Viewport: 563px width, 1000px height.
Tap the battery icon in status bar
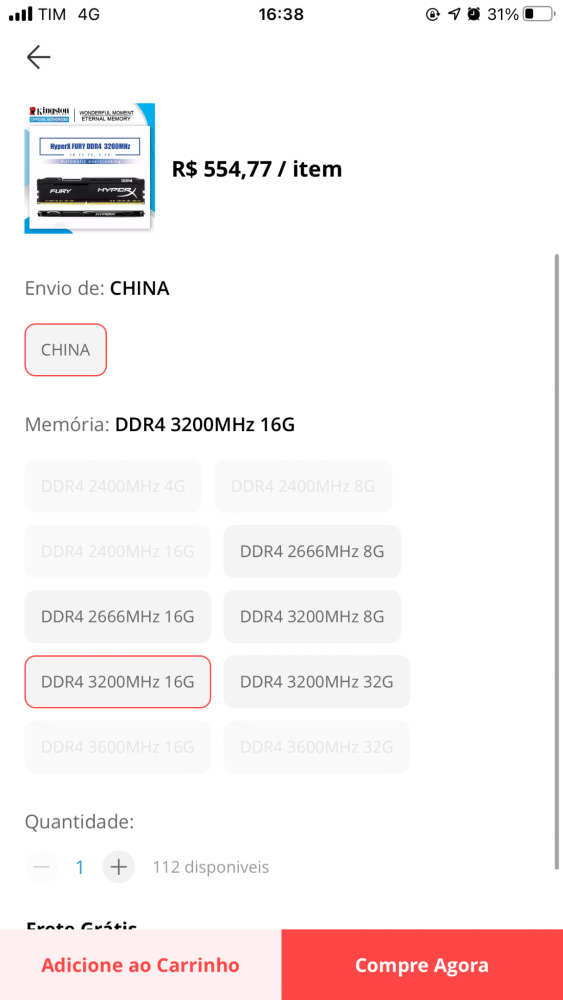tap(539, 14)
